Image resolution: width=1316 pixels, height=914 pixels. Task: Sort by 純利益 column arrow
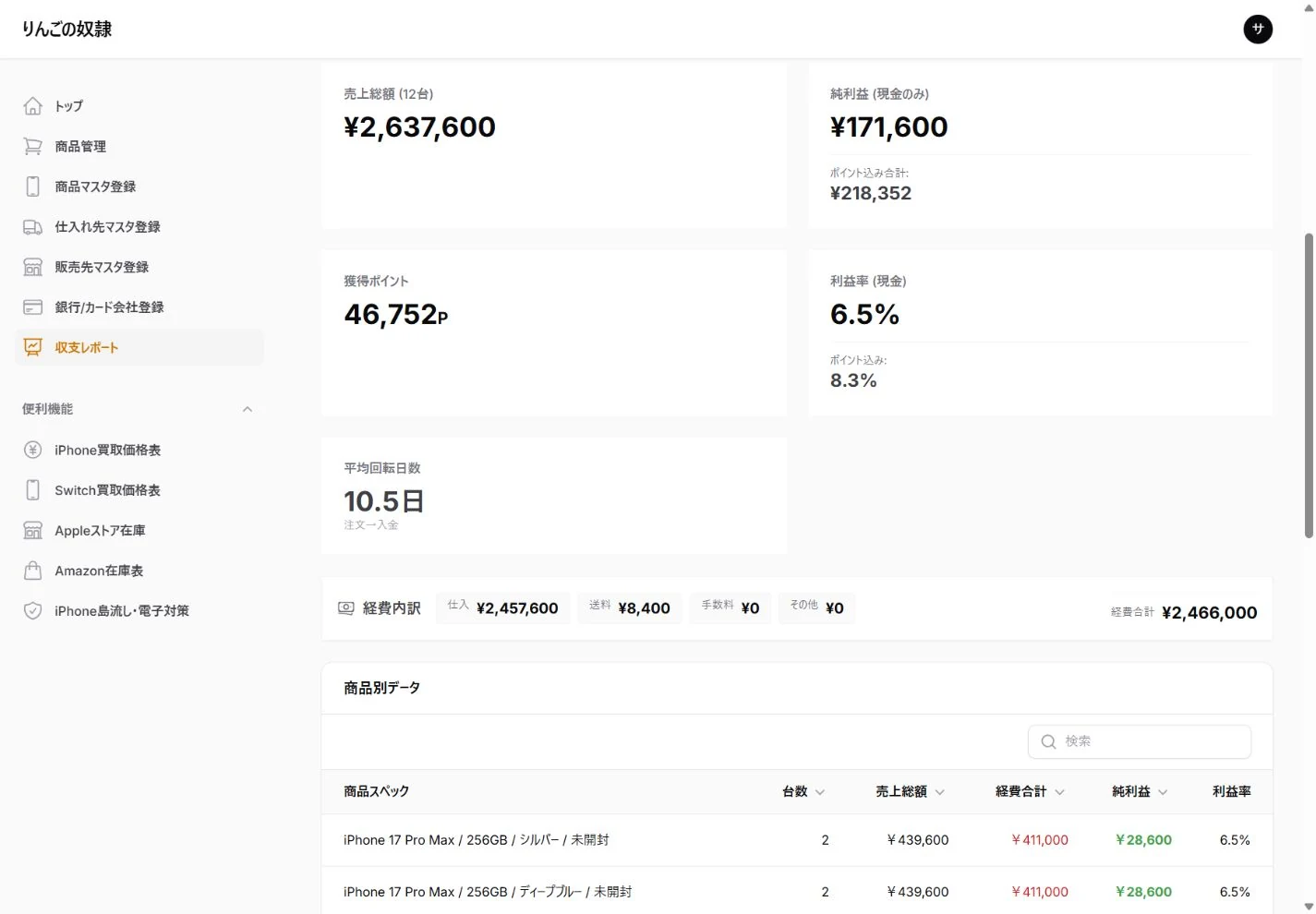(x=1163, y=792)
